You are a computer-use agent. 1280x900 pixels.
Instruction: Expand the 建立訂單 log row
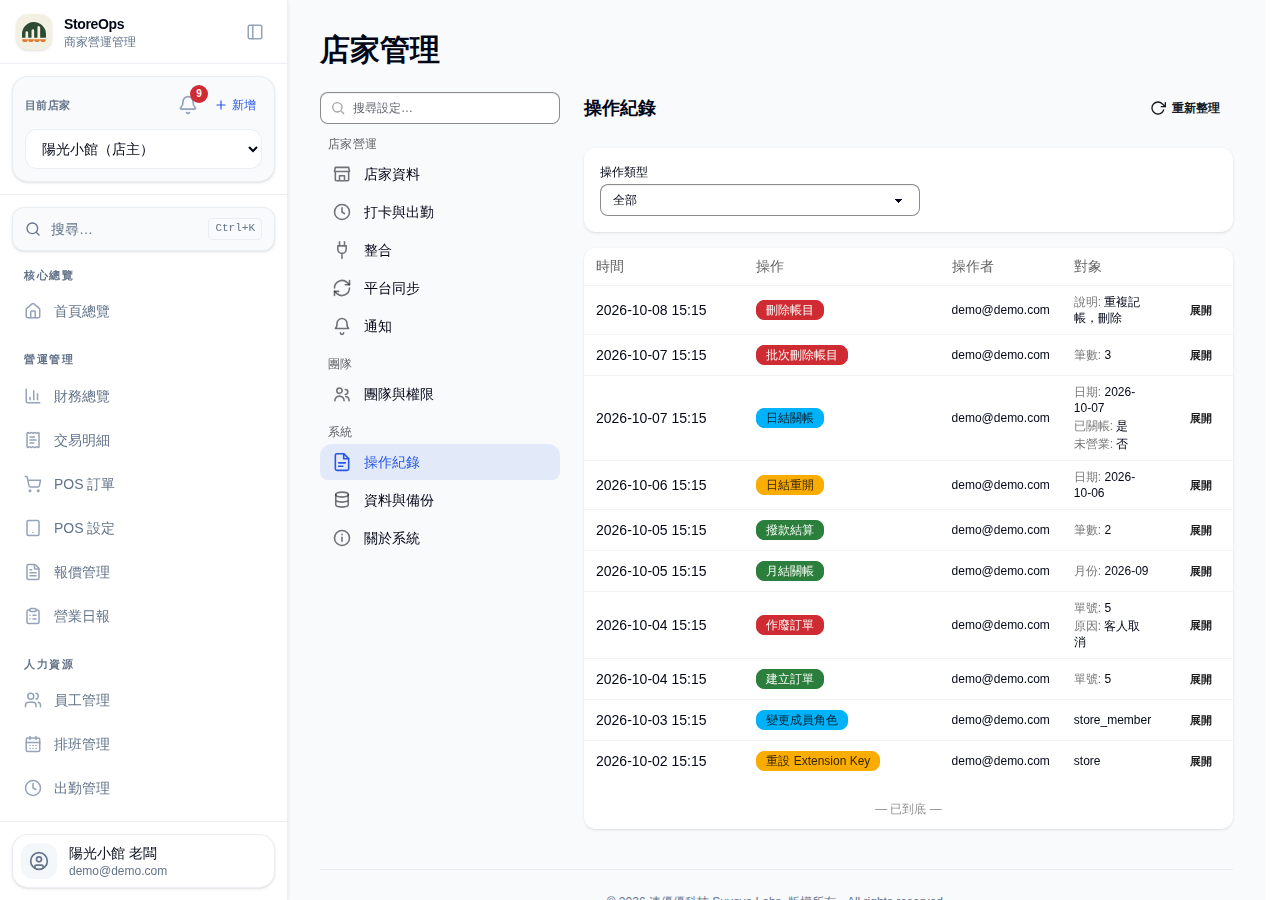point(1200,679)
